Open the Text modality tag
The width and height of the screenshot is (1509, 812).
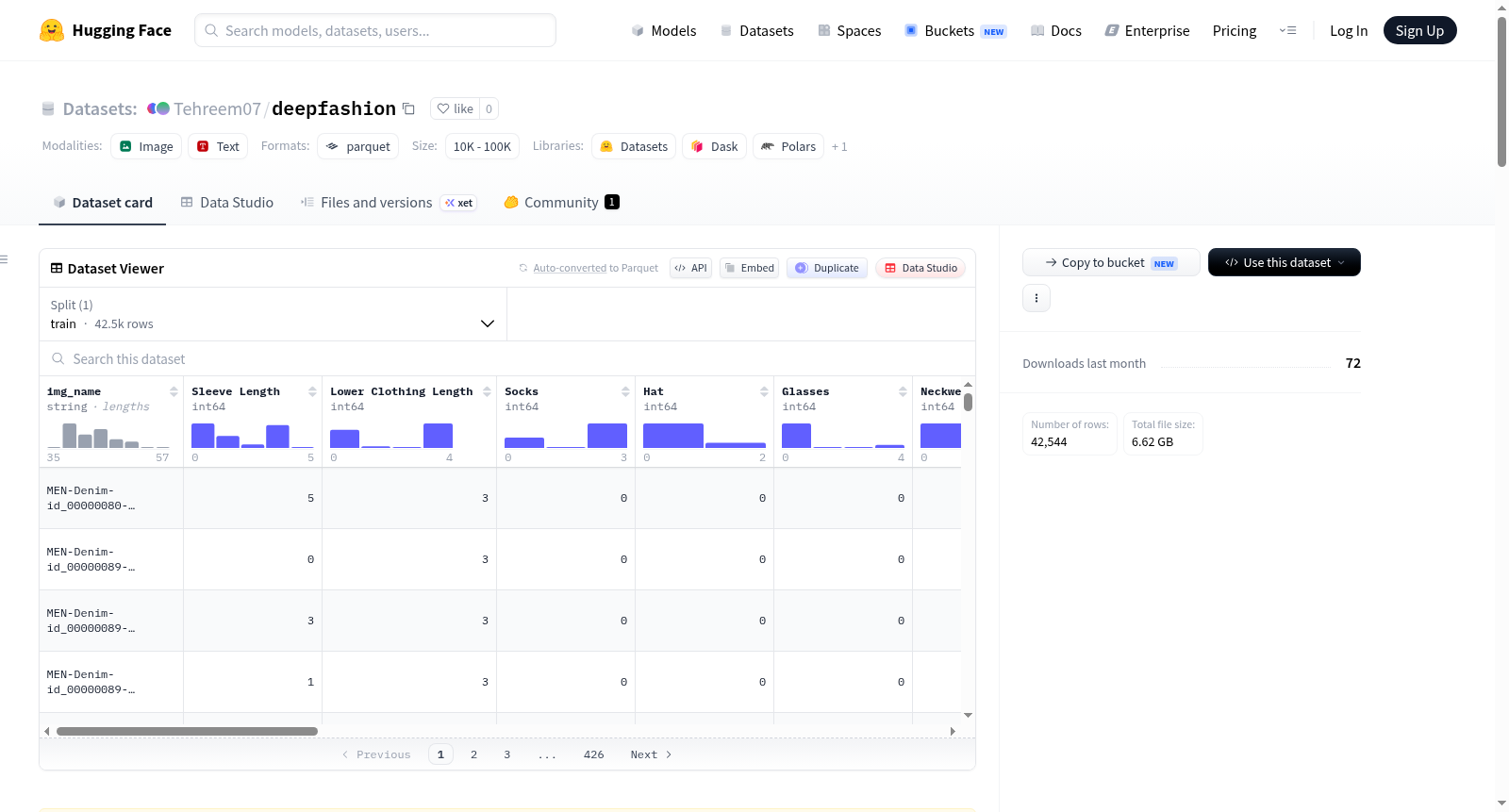[x=218, y=146]
